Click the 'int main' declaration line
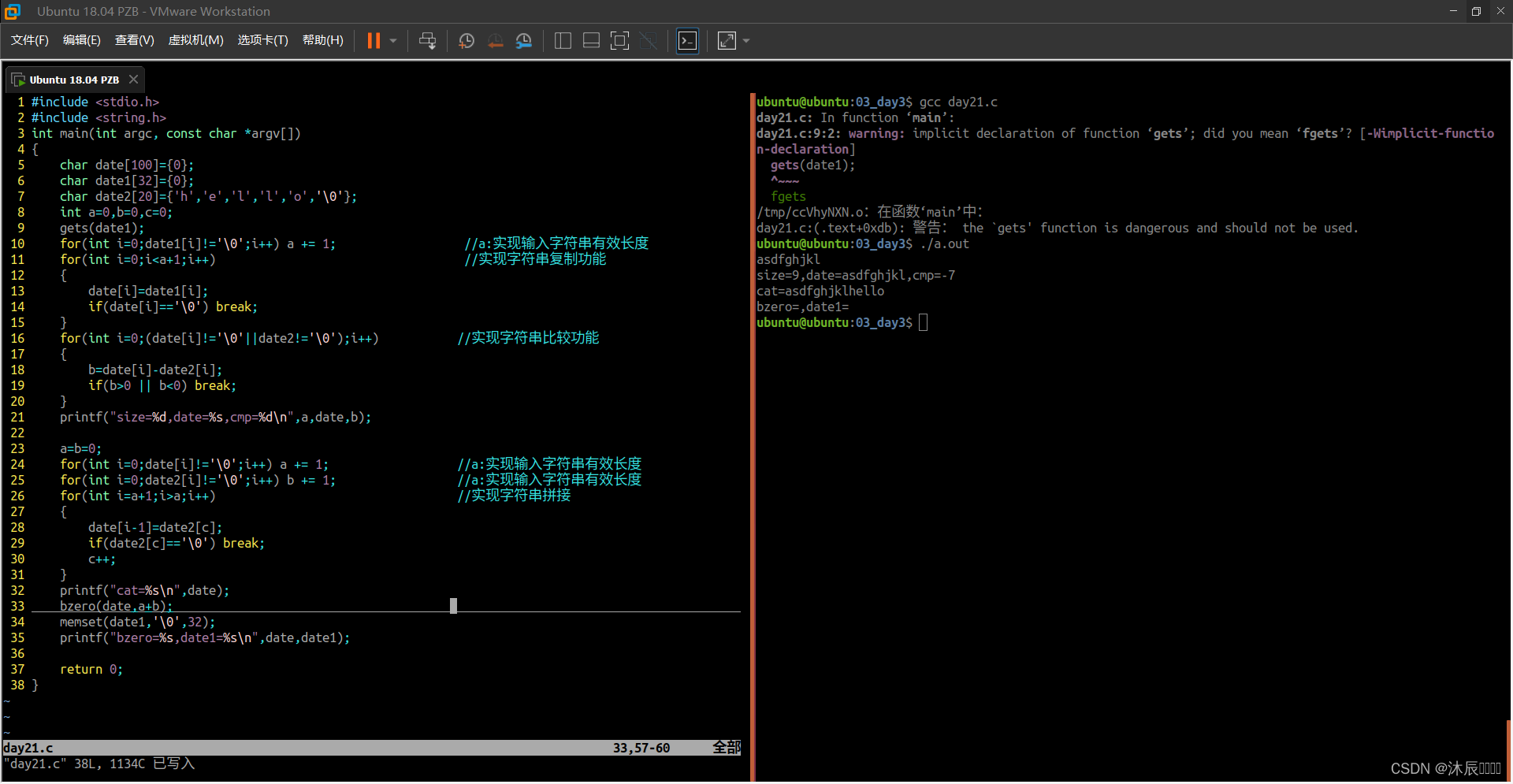The height and width of the screenshot is (784, 1513). coord(166,133)
